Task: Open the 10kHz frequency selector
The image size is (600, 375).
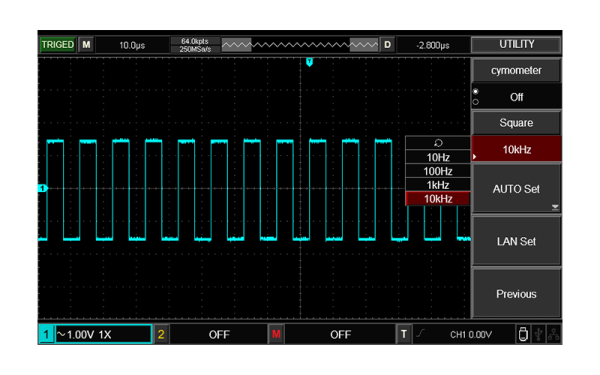Action: pos(517,149)
